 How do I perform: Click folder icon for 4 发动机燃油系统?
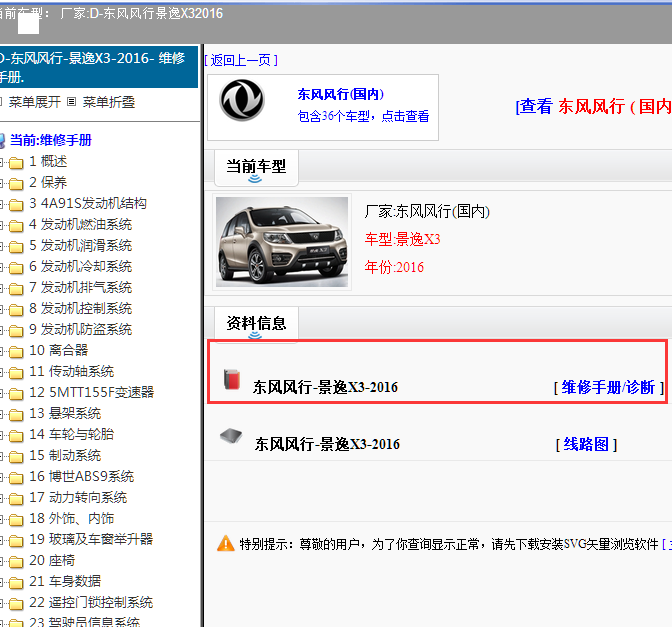pos(16,226)
